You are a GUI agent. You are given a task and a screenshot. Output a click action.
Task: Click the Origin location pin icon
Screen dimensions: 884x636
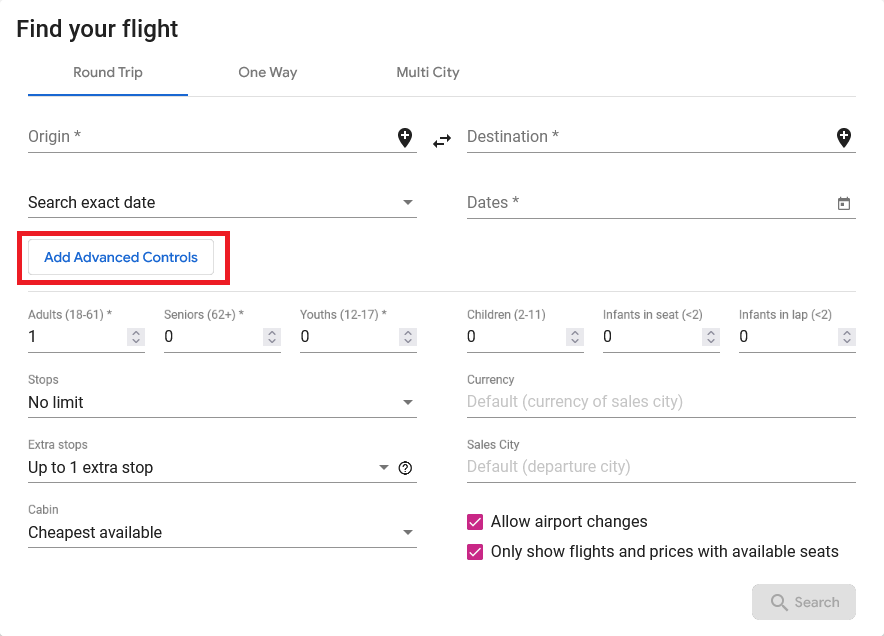pos(405,138)
